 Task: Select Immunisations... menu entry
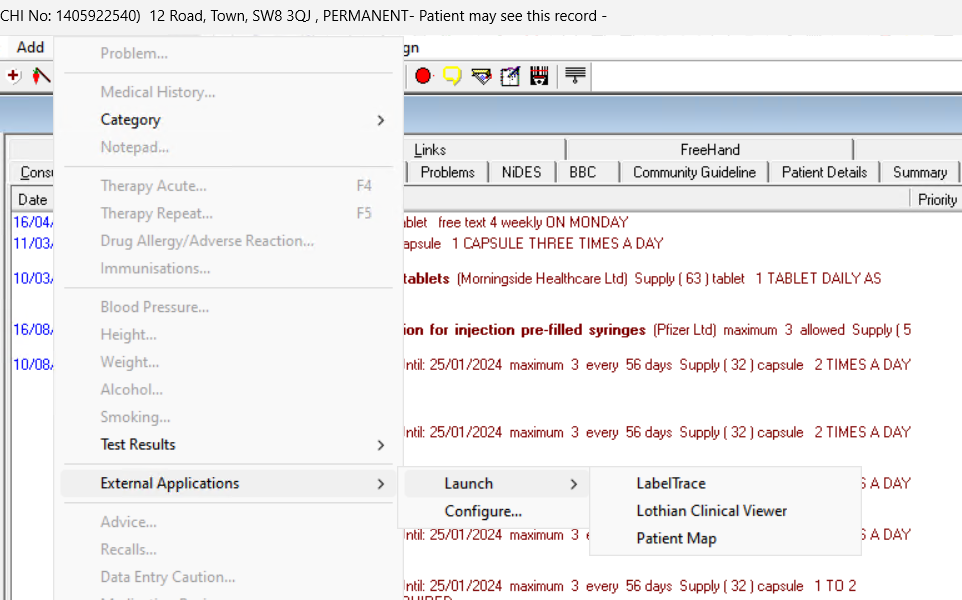click(x=228, y=268)
